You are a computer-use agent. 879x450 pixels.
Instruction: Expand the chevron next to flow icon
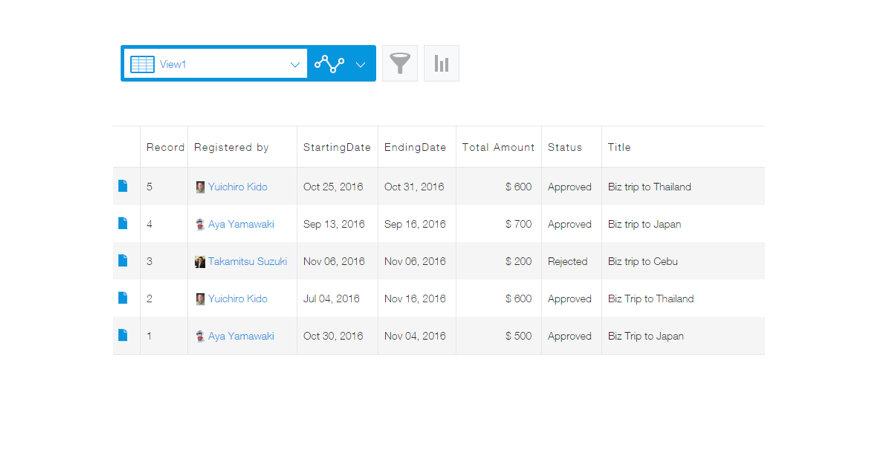point(360,64)
